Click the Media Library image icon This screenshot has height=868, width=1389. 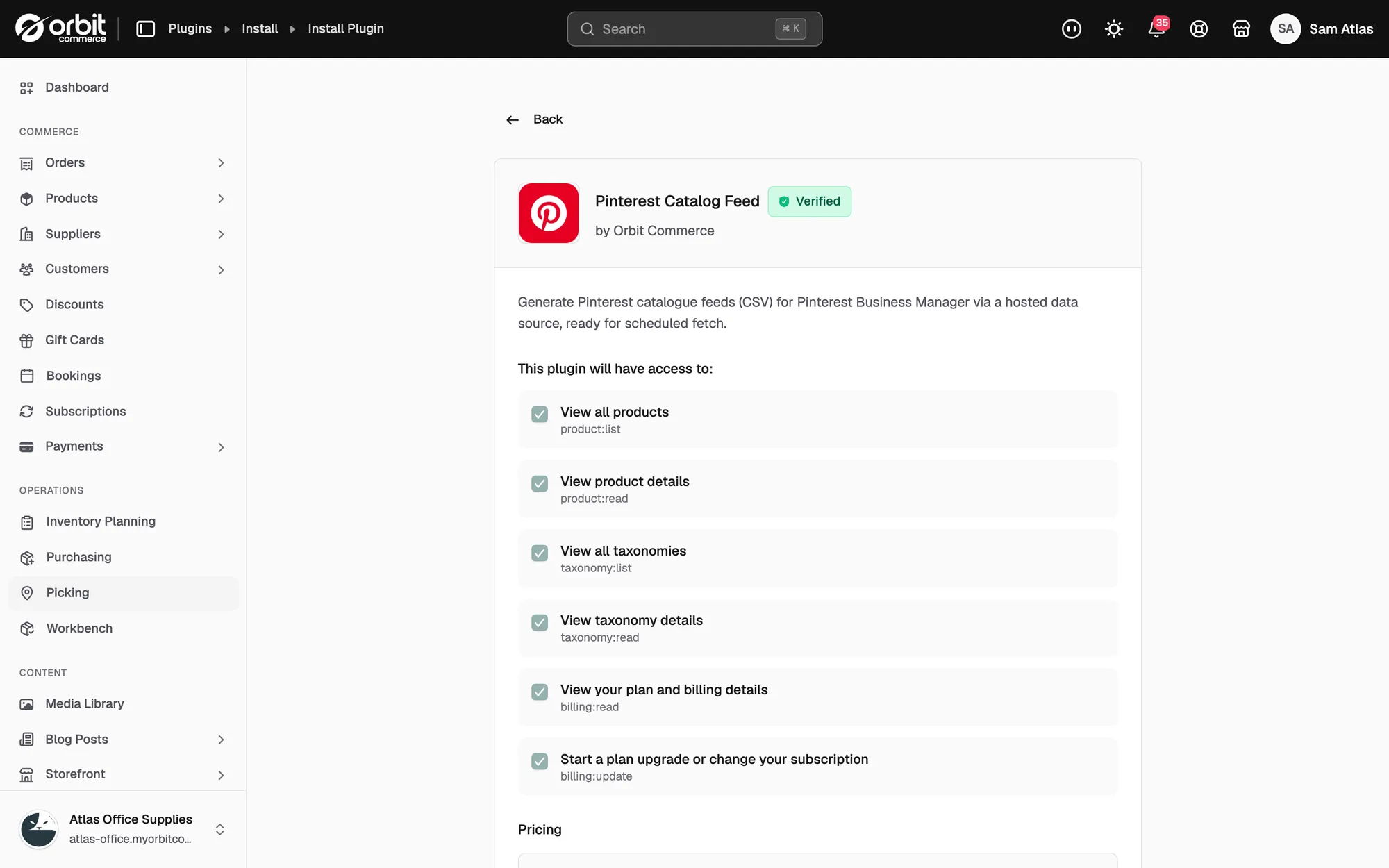pyautogui.click(x=26, y=704)
